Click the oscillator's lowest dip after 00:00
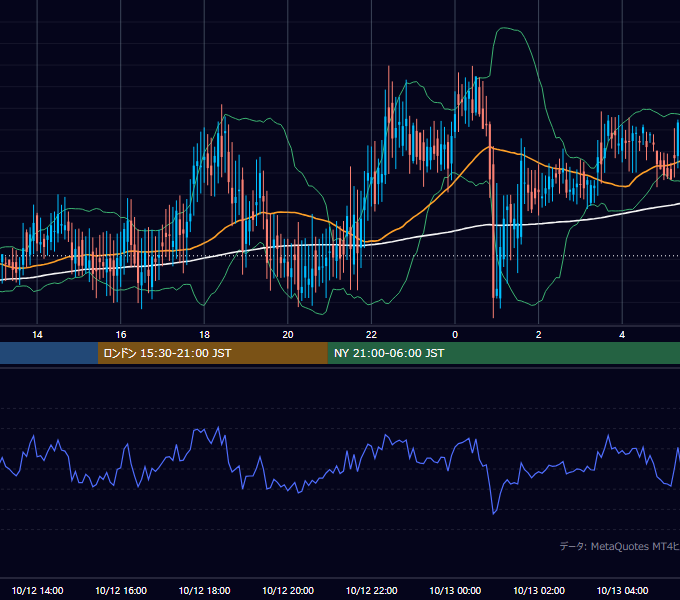This screenshot has width=680, height=600. point(494,513)
